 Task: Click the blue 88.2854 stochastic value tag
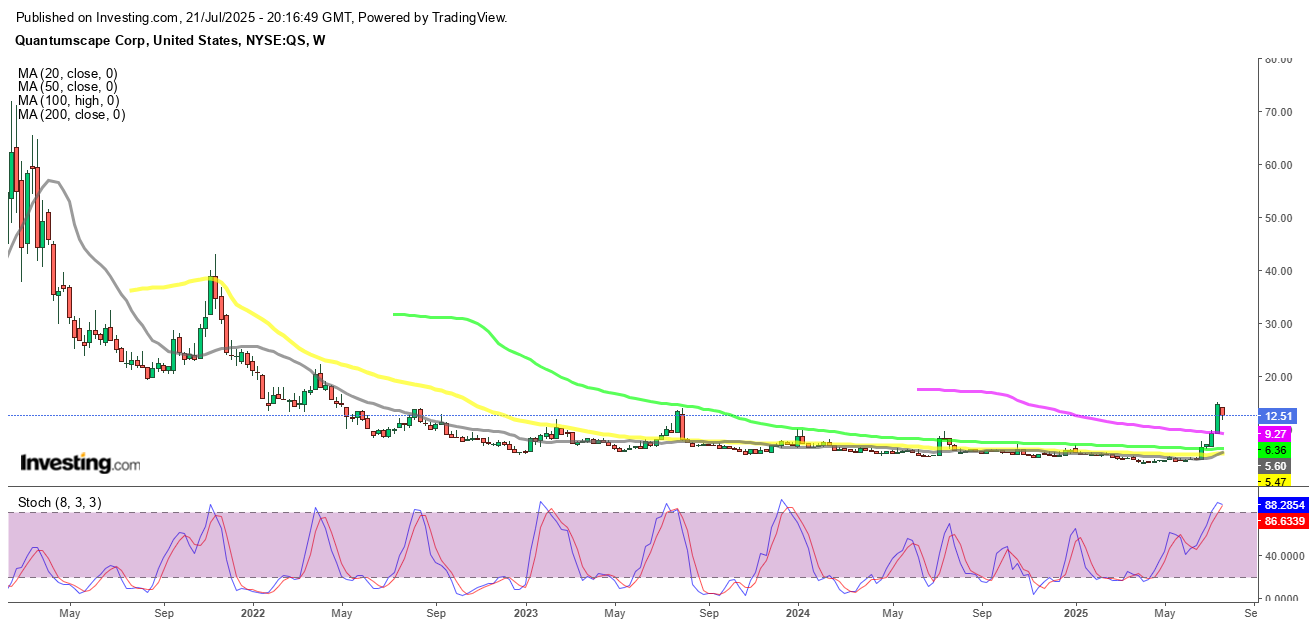[x=1283, y=506]
